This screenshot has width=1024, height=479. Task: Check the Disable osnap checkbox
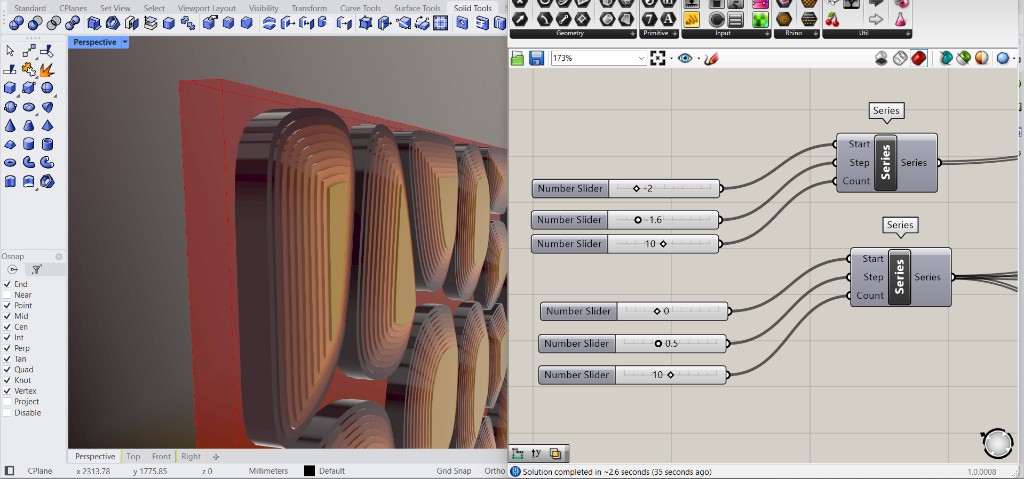7,413
